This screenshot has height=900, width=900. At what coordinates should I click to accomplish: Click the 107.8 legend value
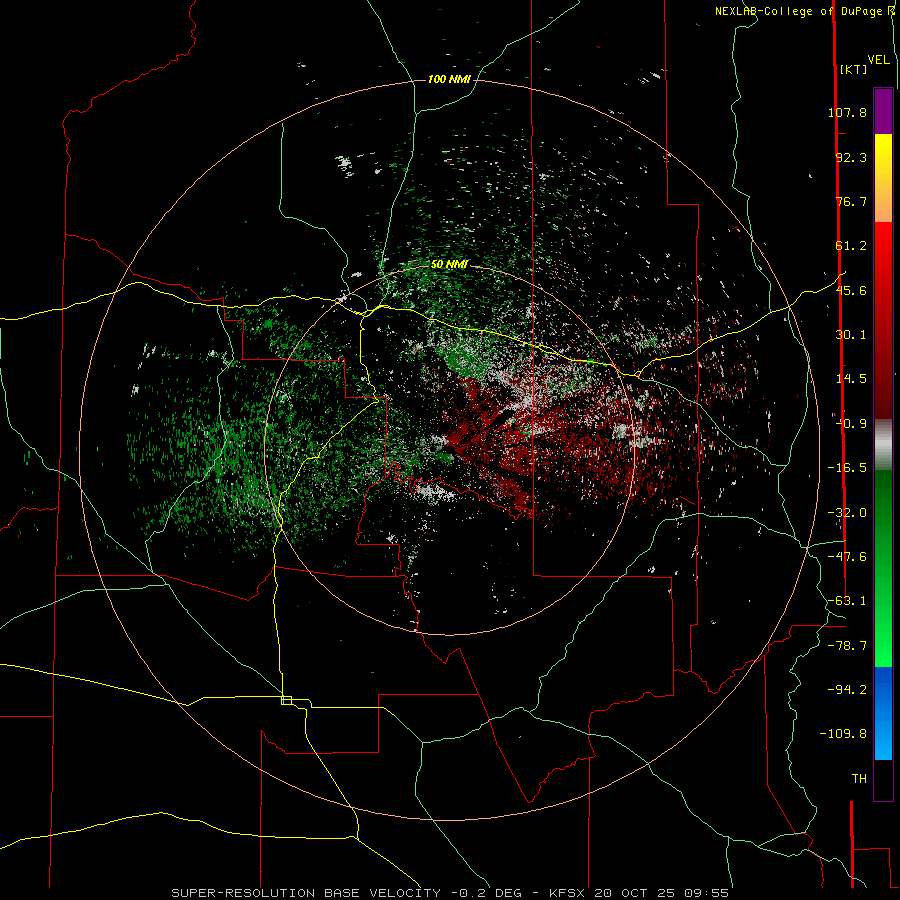[x=847, y=112]
